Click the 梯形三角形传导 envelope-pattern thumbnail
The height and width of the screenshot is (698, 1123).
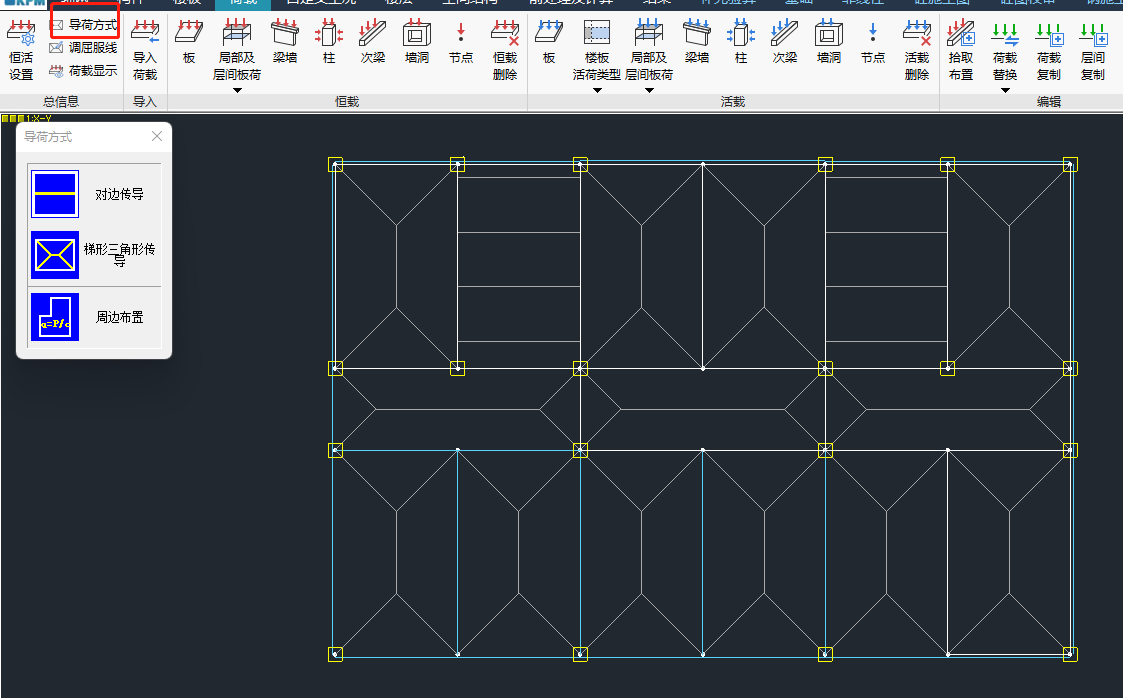(x=55, y=255)
